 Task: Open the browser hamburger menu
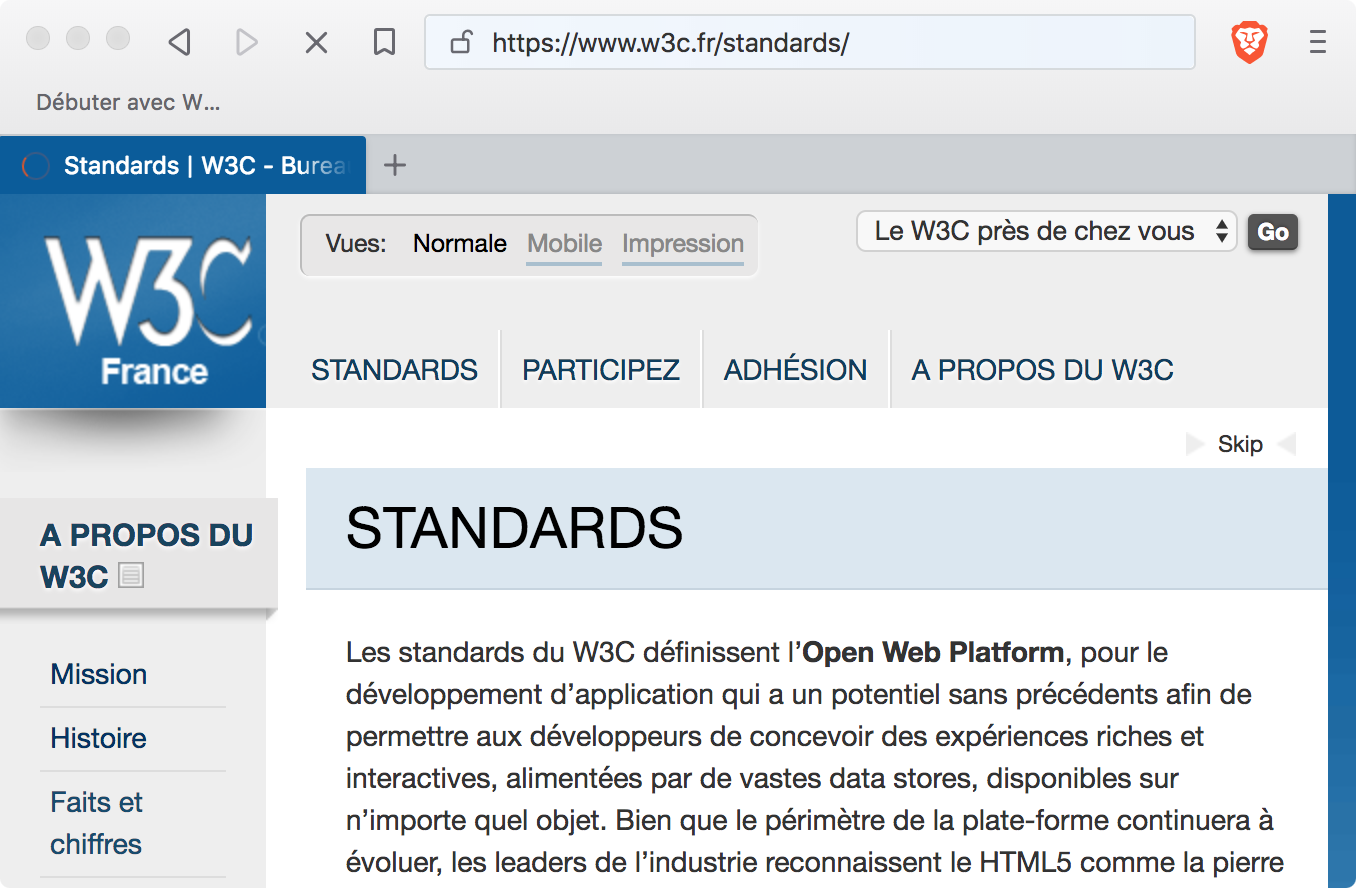(1318, 42)
